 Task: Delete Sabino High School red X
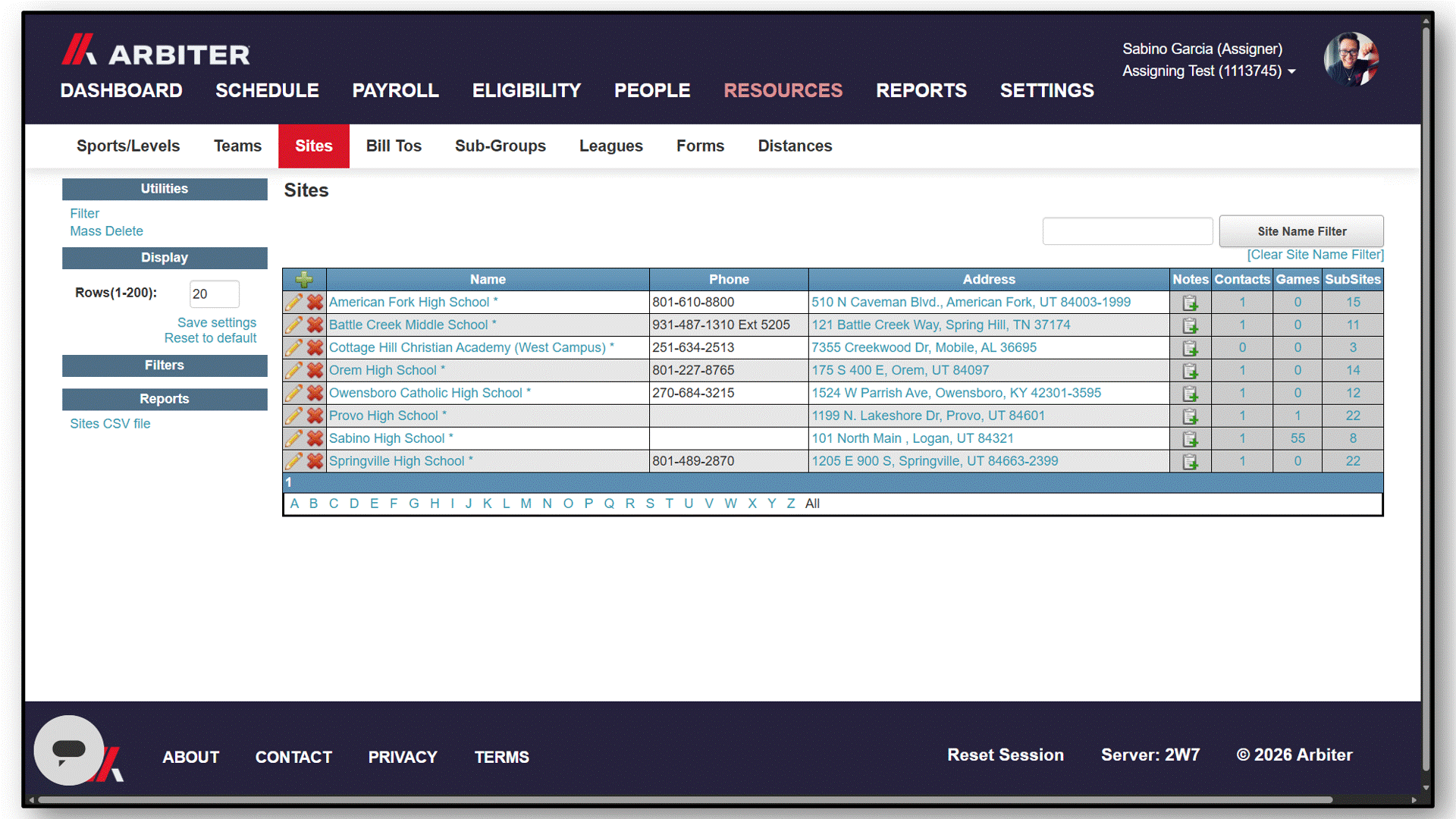[x=315, y=438]
